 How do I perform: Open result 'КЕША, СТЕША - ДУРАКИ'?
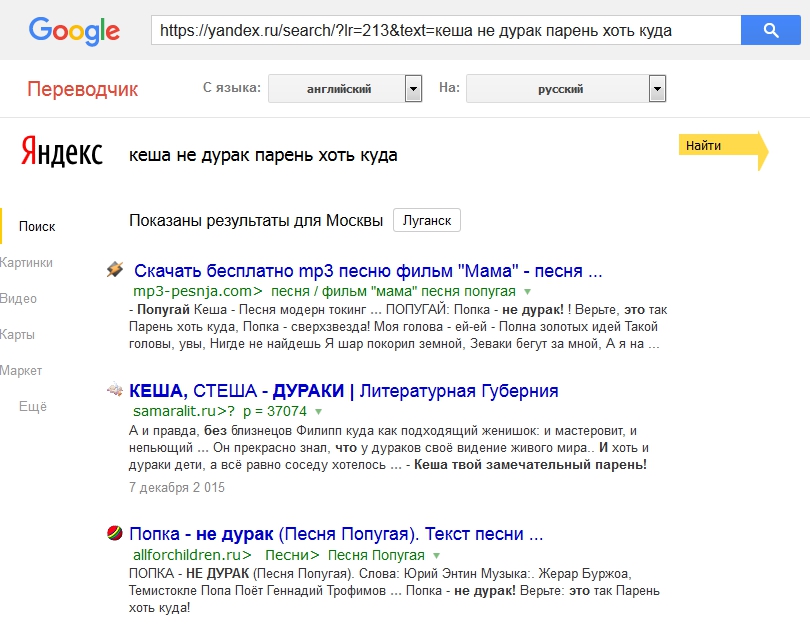click(x=344, y=391)
